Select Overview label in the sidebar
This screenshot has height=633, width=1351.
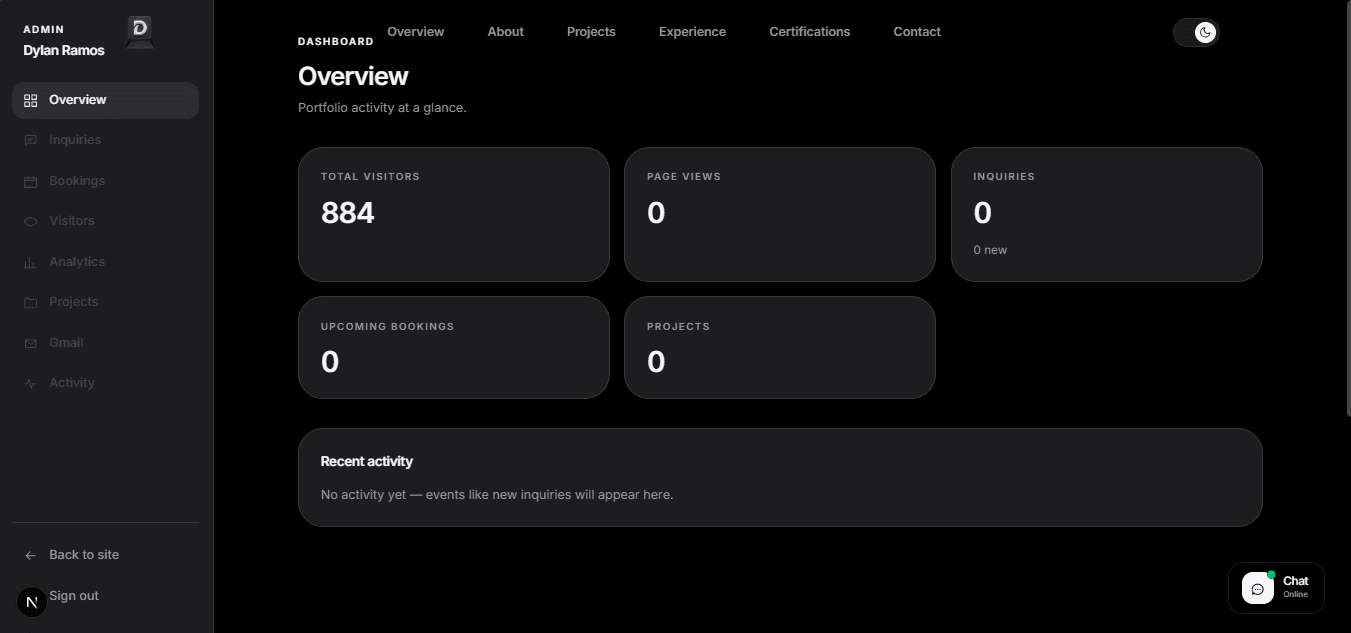[x=77, y=100]
